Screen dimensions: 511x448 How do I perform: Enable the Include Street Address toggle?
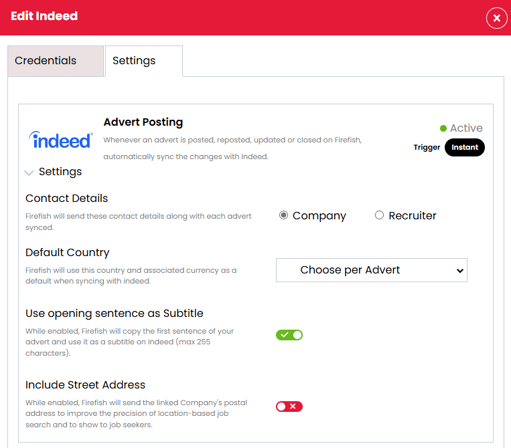[x=289, y=406]
